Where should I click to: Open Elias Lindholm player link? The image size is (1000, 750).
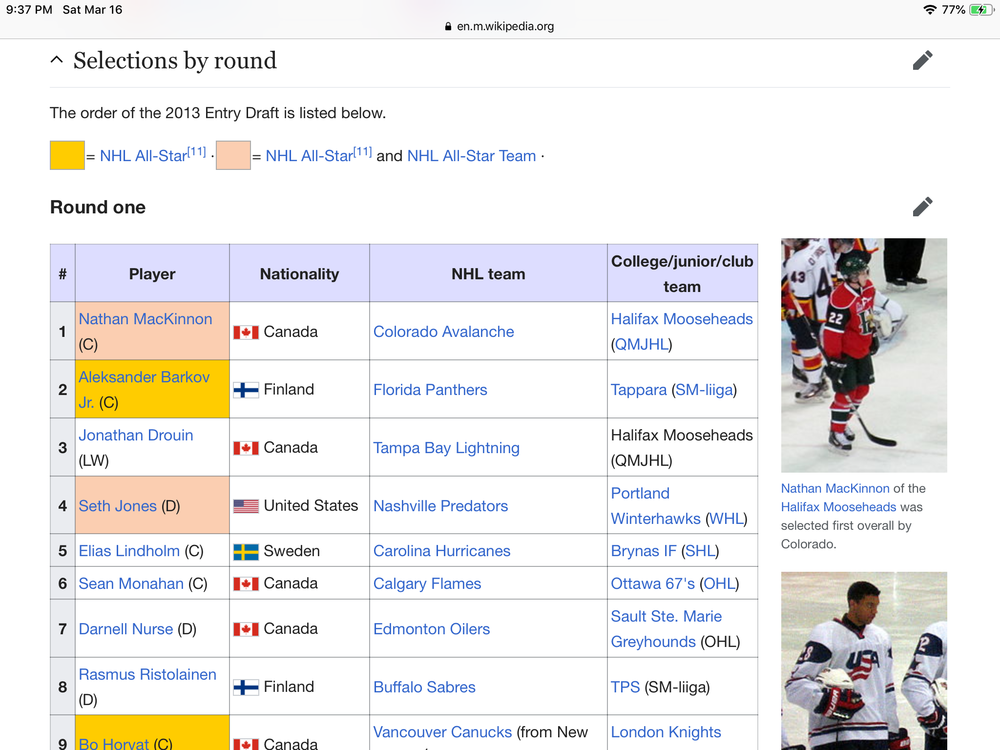[129, 551]
